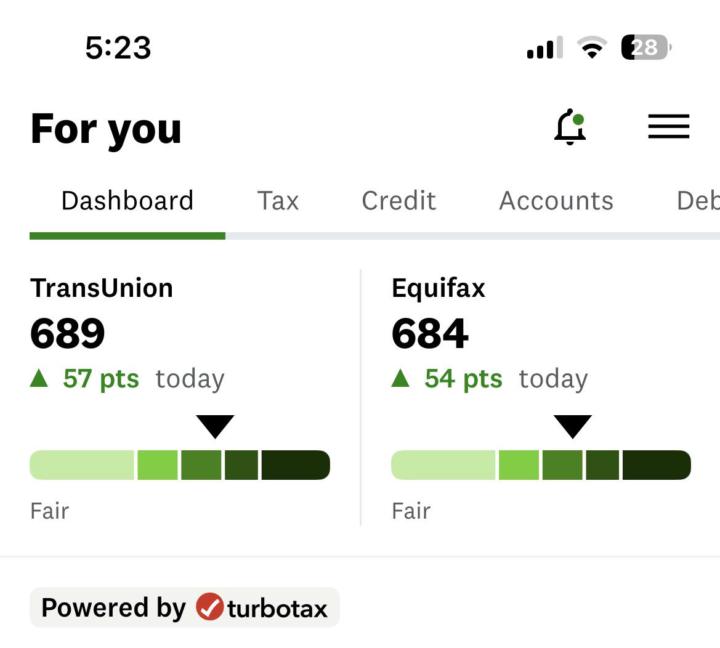Tap the green up arrow beside 57 pts

click(x=40, y=378)
